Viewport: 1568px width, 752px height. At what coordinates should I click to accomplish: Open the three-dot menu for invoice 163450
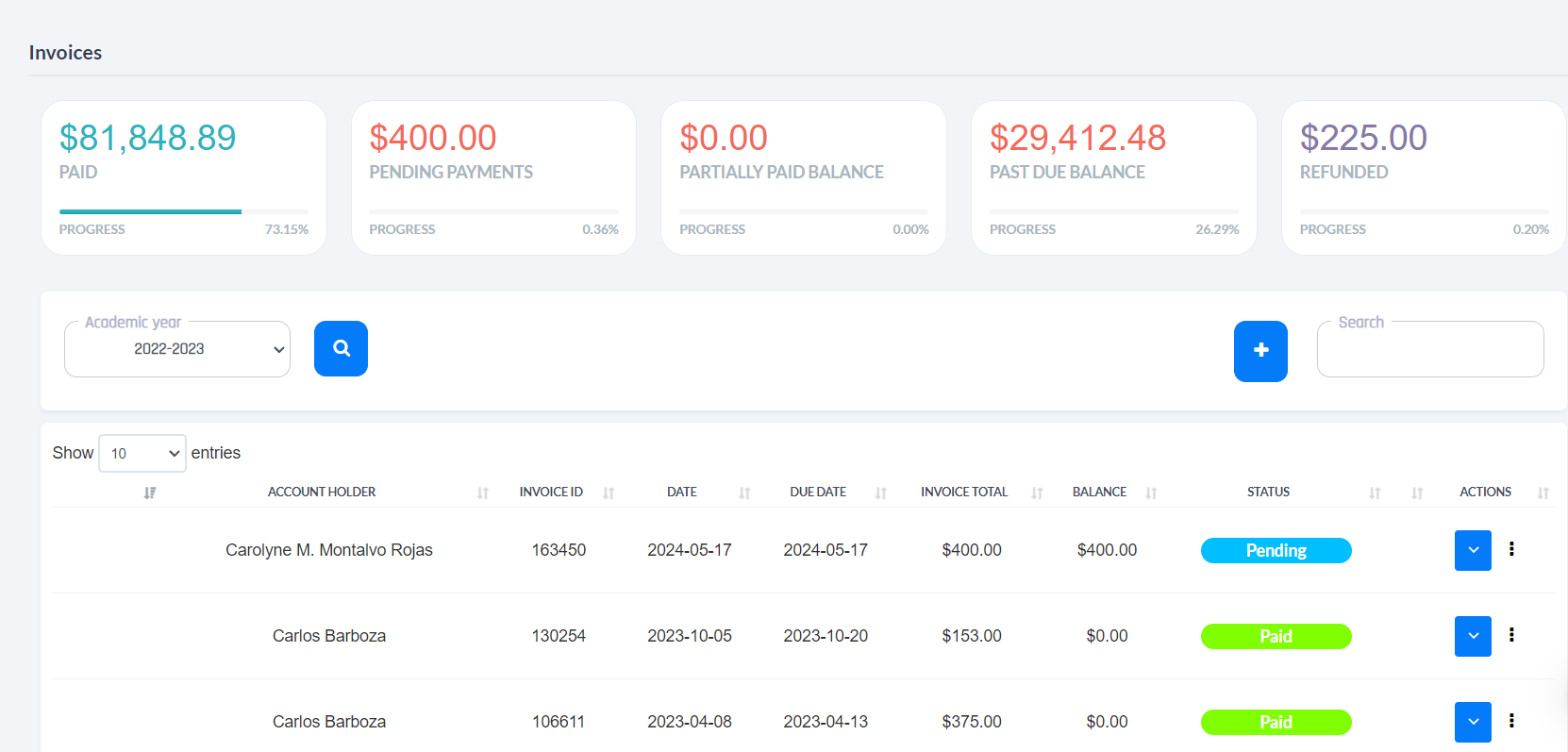point(1511,549)
